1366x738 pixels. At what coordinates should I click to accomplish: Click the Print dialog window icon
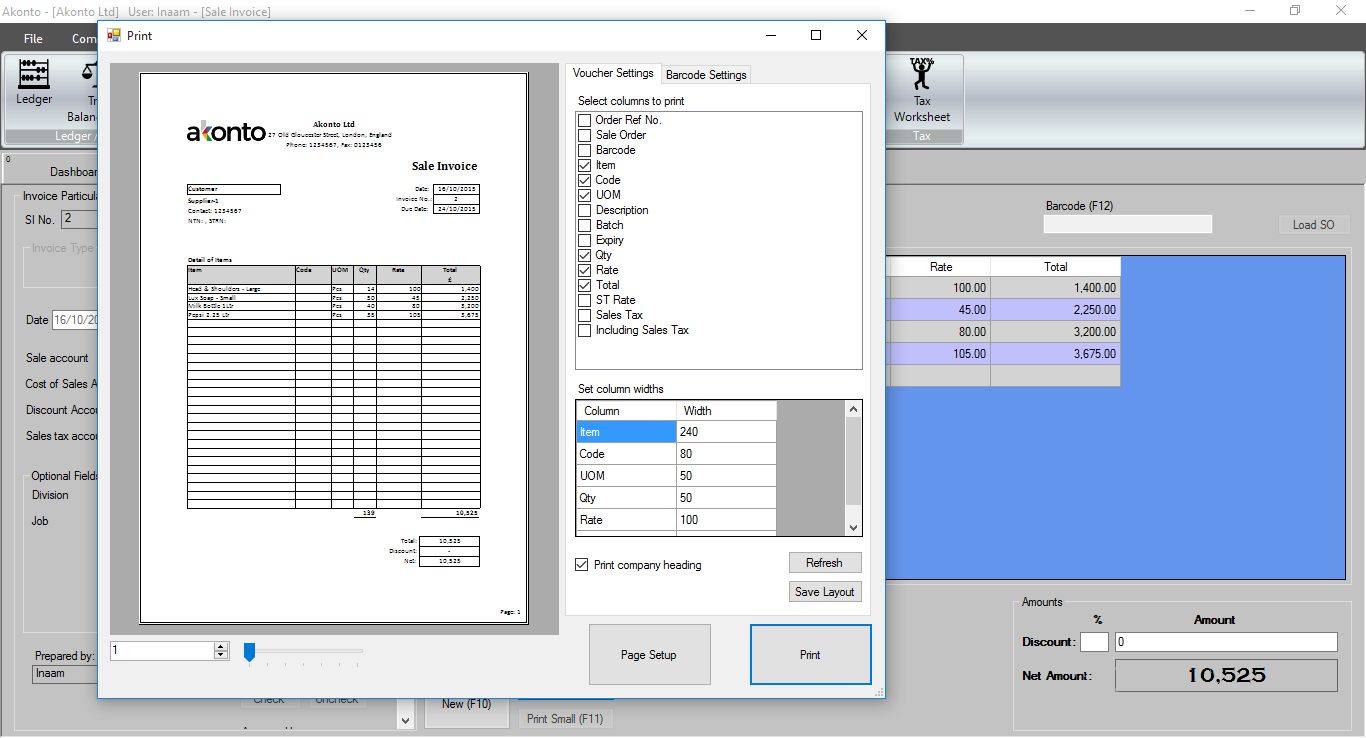114,35
